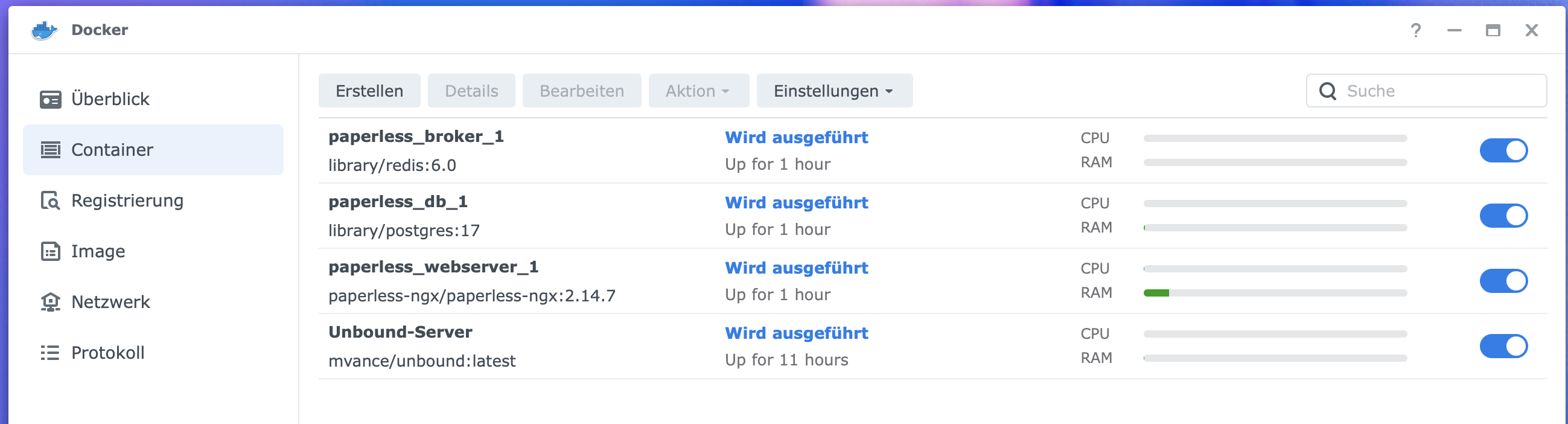Open the Aktion dropdown menu
1568x424 pixels.
(698, 91)
